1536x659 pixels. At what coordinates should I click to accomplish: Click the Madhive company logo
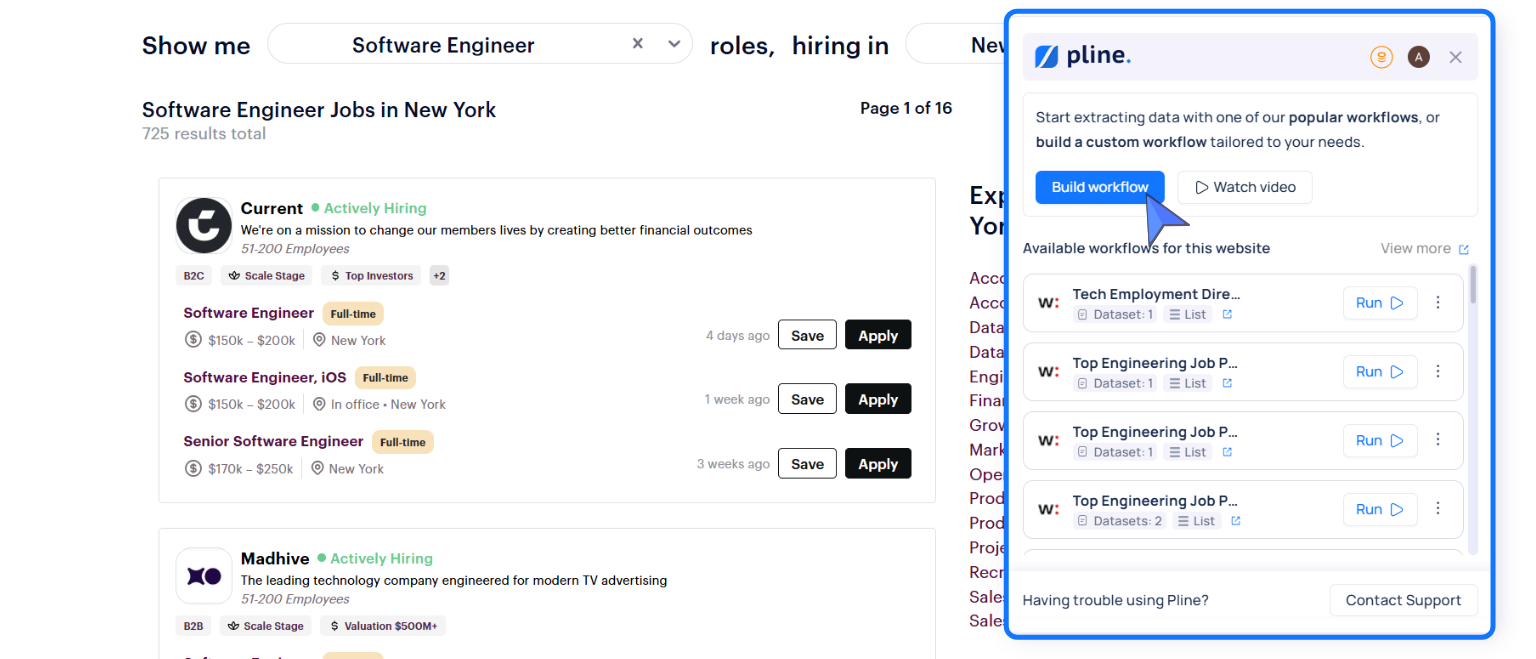pos(204,576)
